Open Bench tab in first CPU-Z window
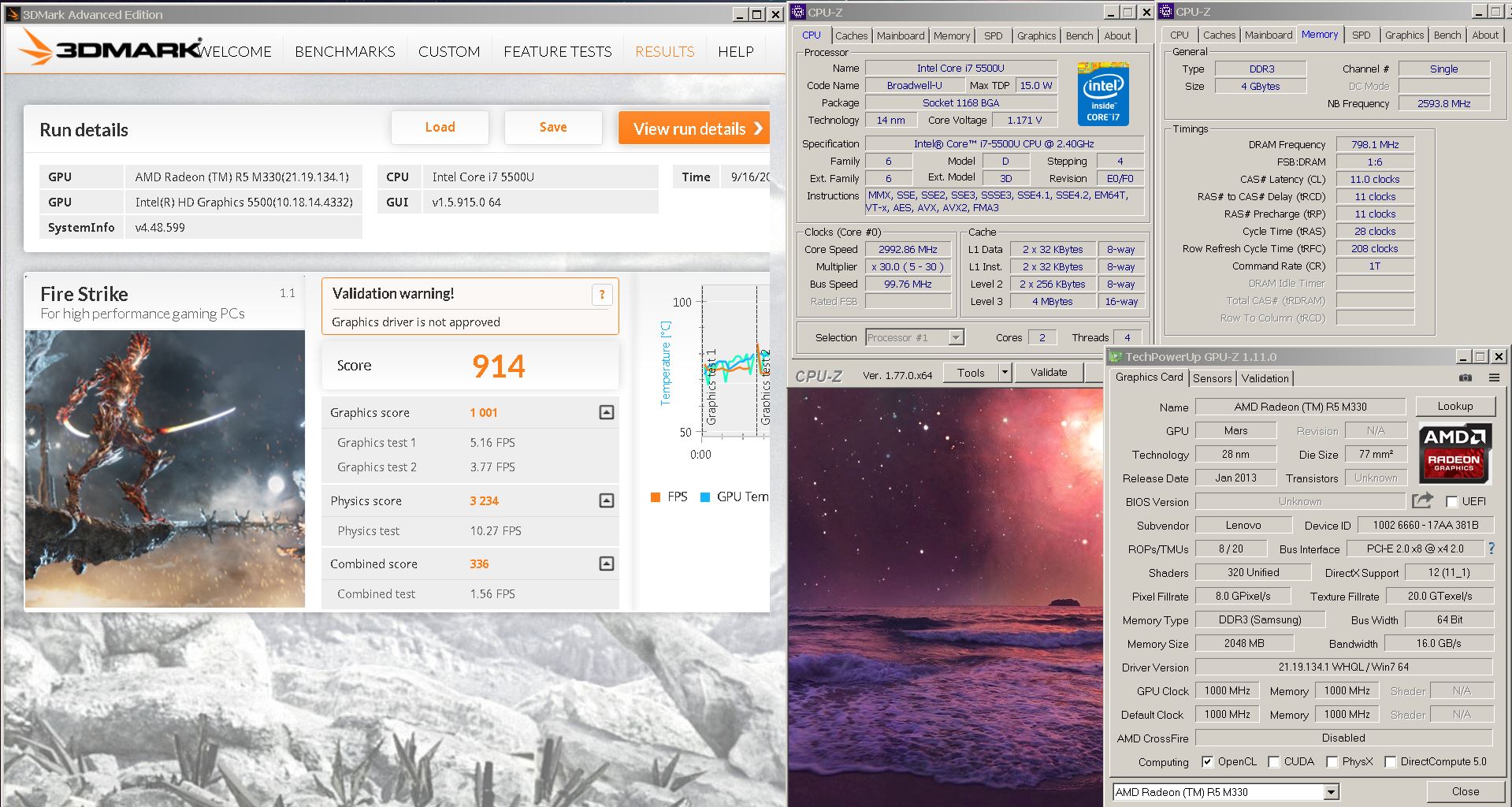The image size is (1512, 807). (x=1079, y=35)
